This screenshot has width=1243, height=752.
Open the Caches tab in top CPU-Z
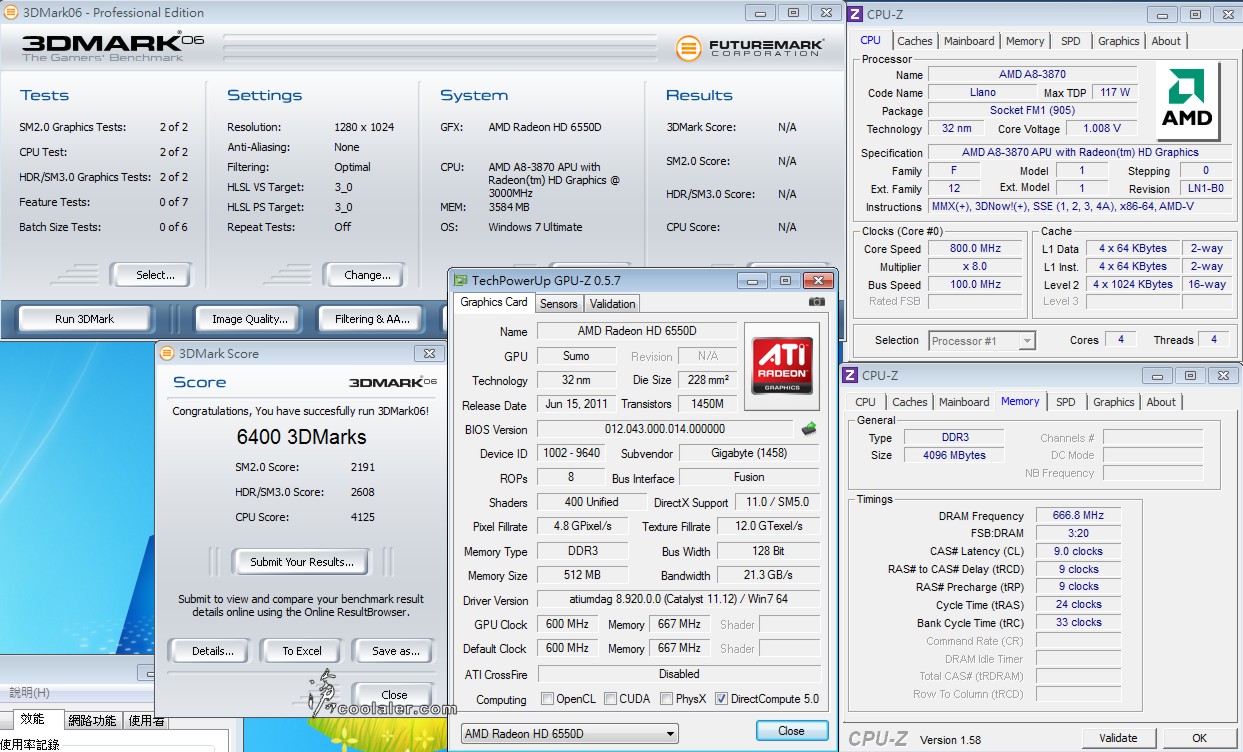click(x=914, y=41)
